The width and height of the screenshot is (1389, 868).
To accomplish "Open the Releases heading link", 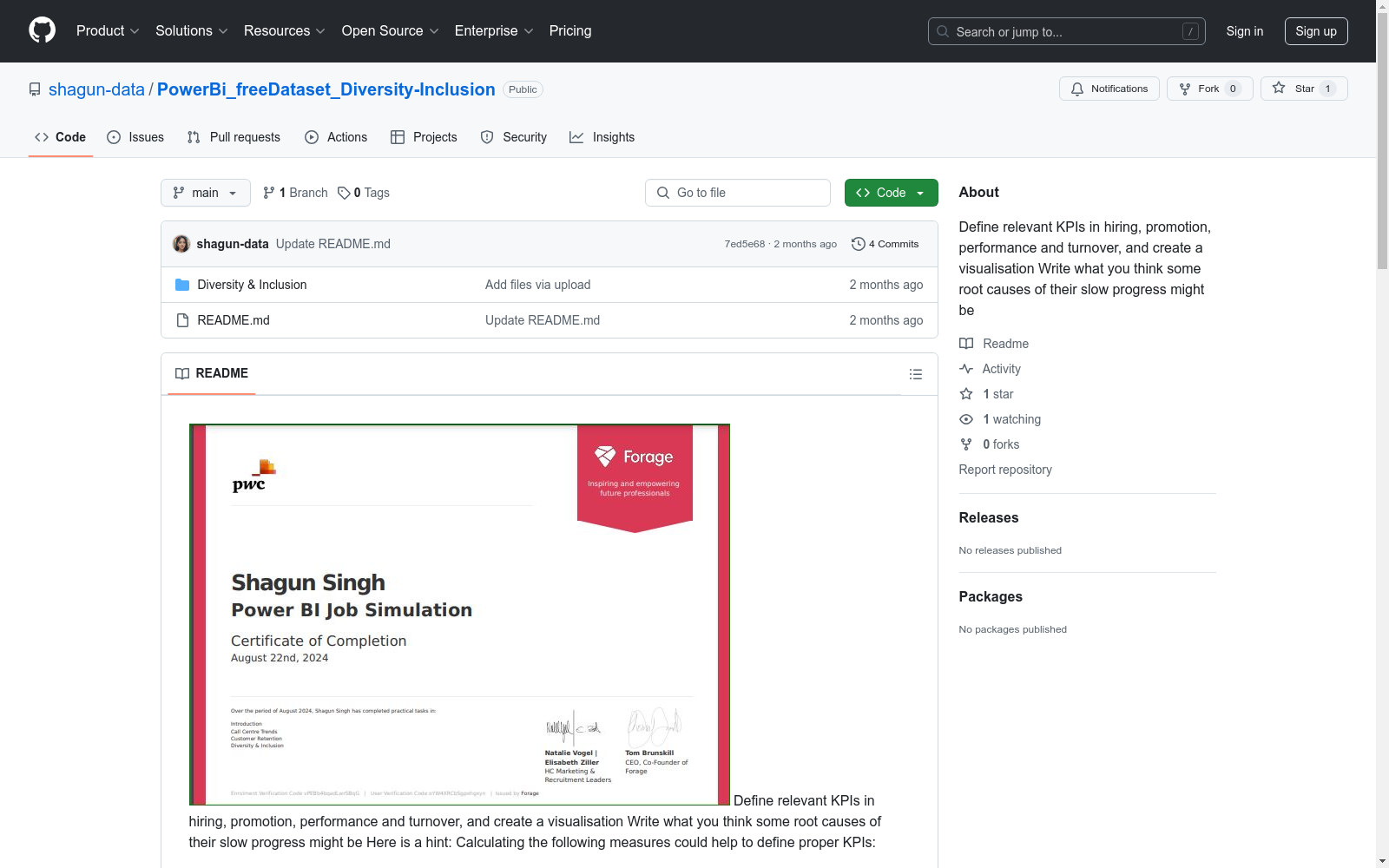I will point(989,517).
